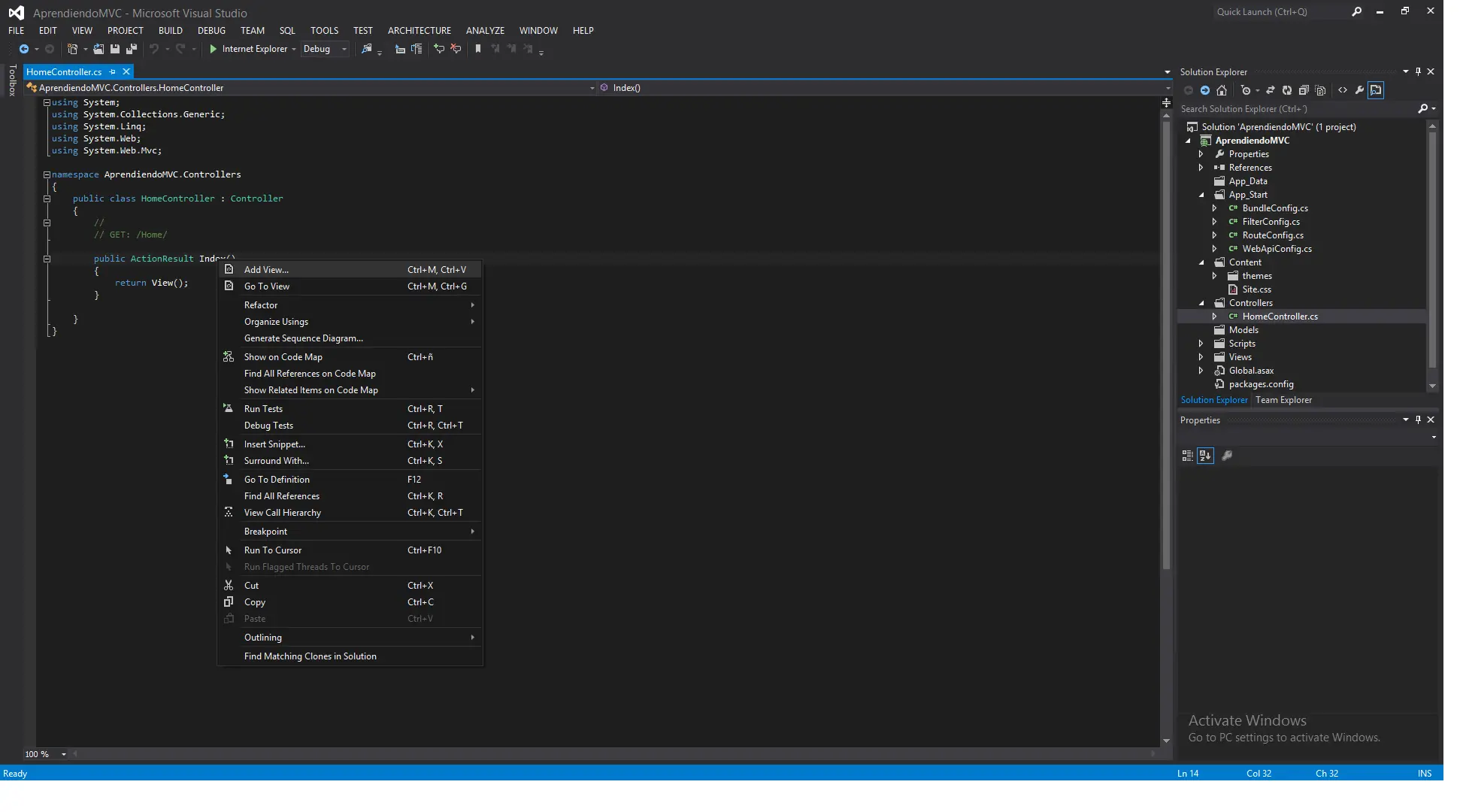Click the Solution Explorer search magnifier icon
Viewport: 1460px width, 812px height.
click(1422, 109)
